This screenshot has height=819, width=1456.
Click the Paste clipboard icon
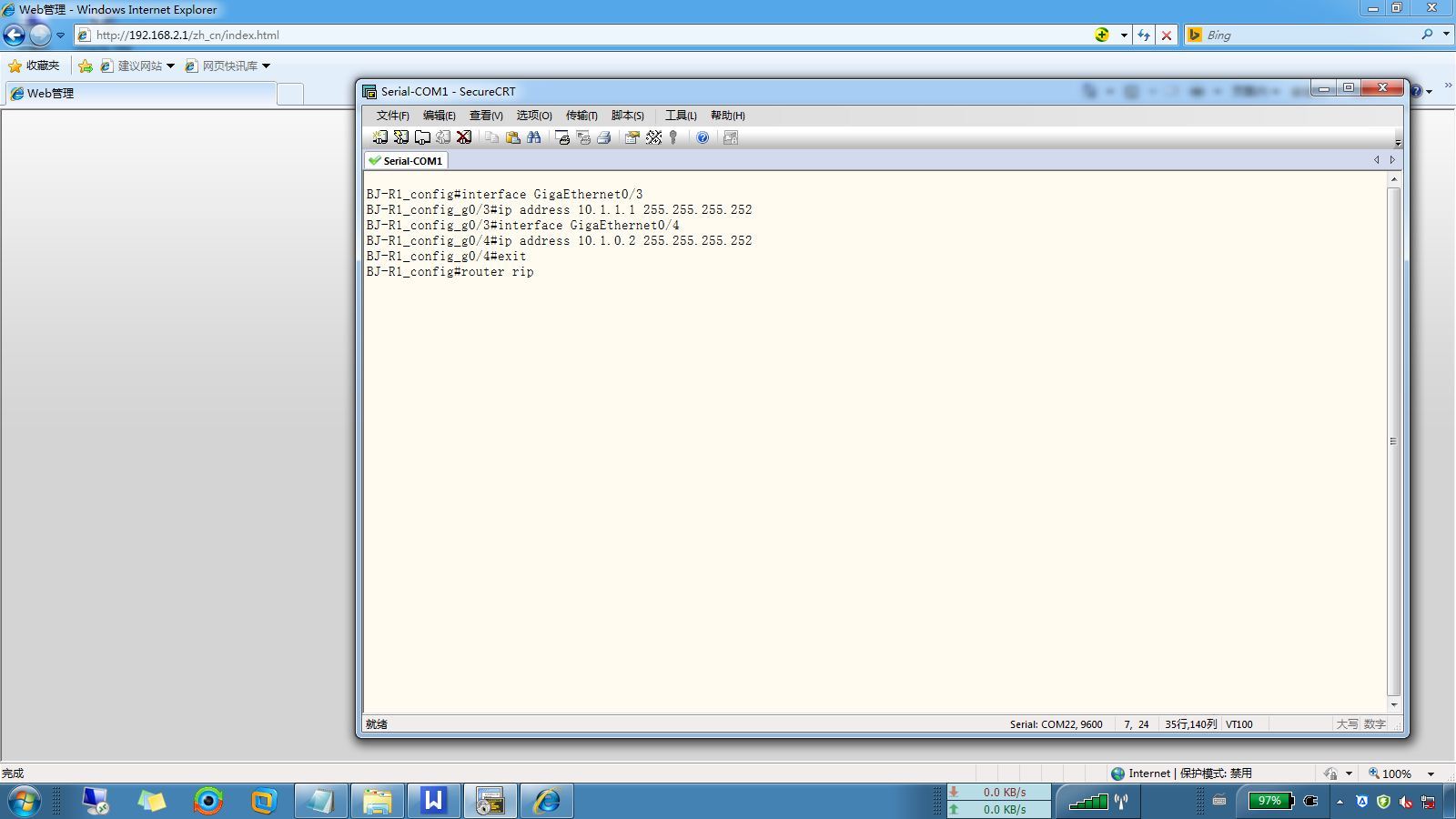tap(512, 137)
